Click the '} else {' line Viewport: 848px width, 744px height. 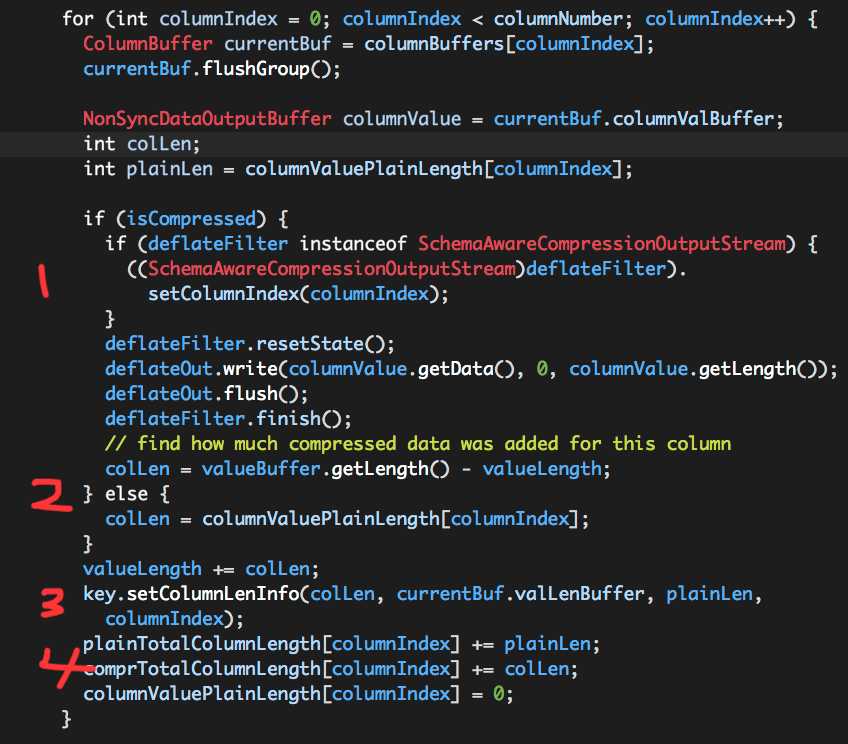tap(126, 494)
